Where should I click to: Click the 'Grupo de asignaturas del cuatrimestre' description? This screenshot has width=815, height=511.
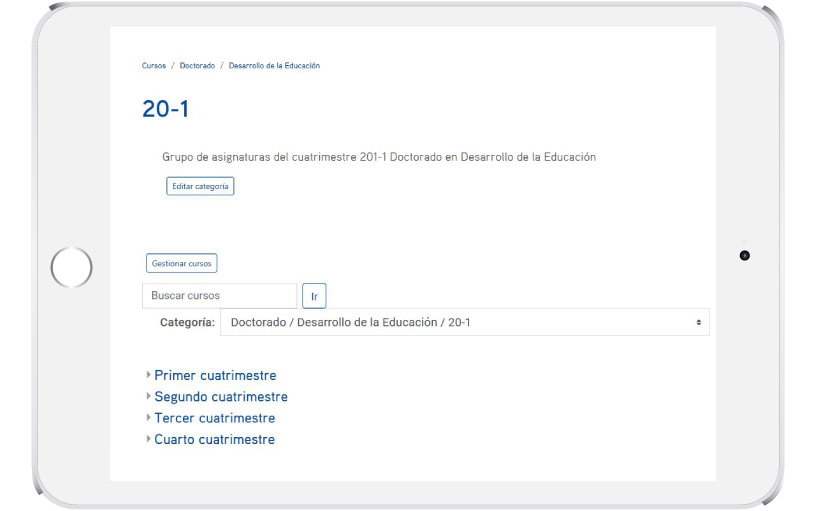pyautogui.click(x=379, y=157)
